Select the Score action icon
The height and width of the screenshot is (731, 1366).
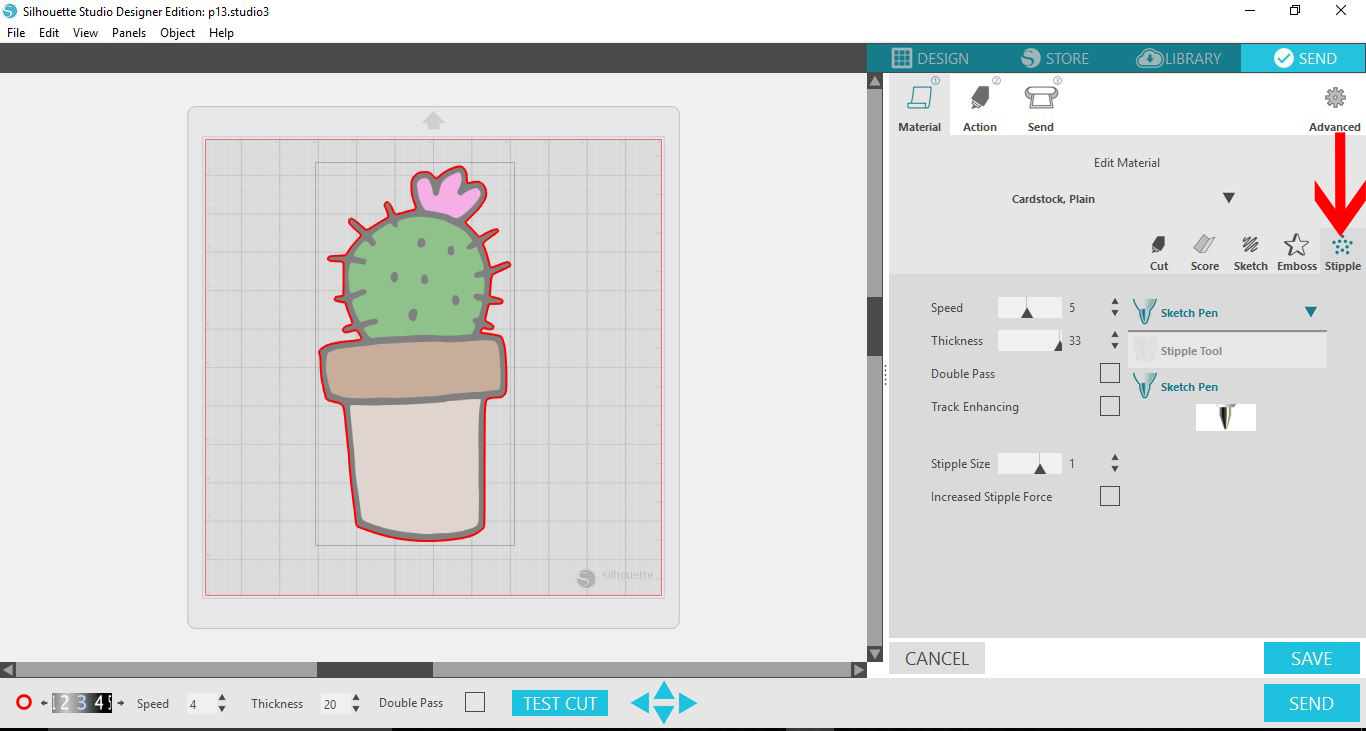(x=1204, y=246)
